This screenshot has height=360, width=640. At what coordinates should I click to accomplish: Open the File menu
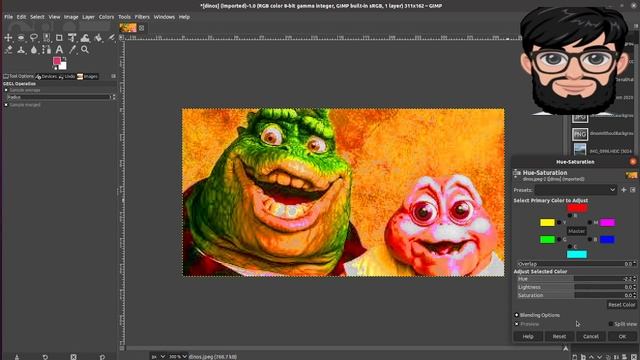click(x=9, y=17)
